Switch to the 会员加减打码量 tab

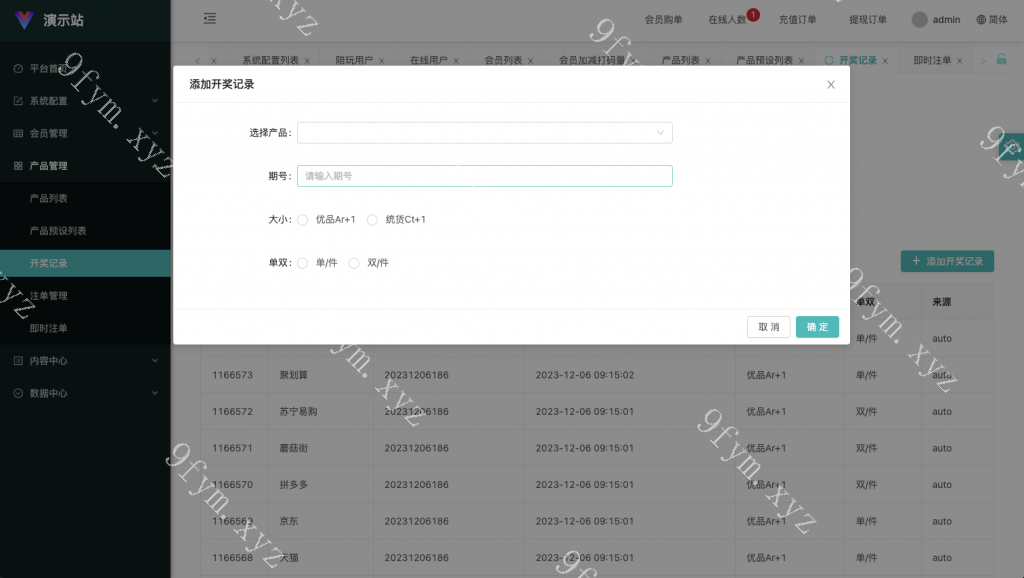pos(592,60)
